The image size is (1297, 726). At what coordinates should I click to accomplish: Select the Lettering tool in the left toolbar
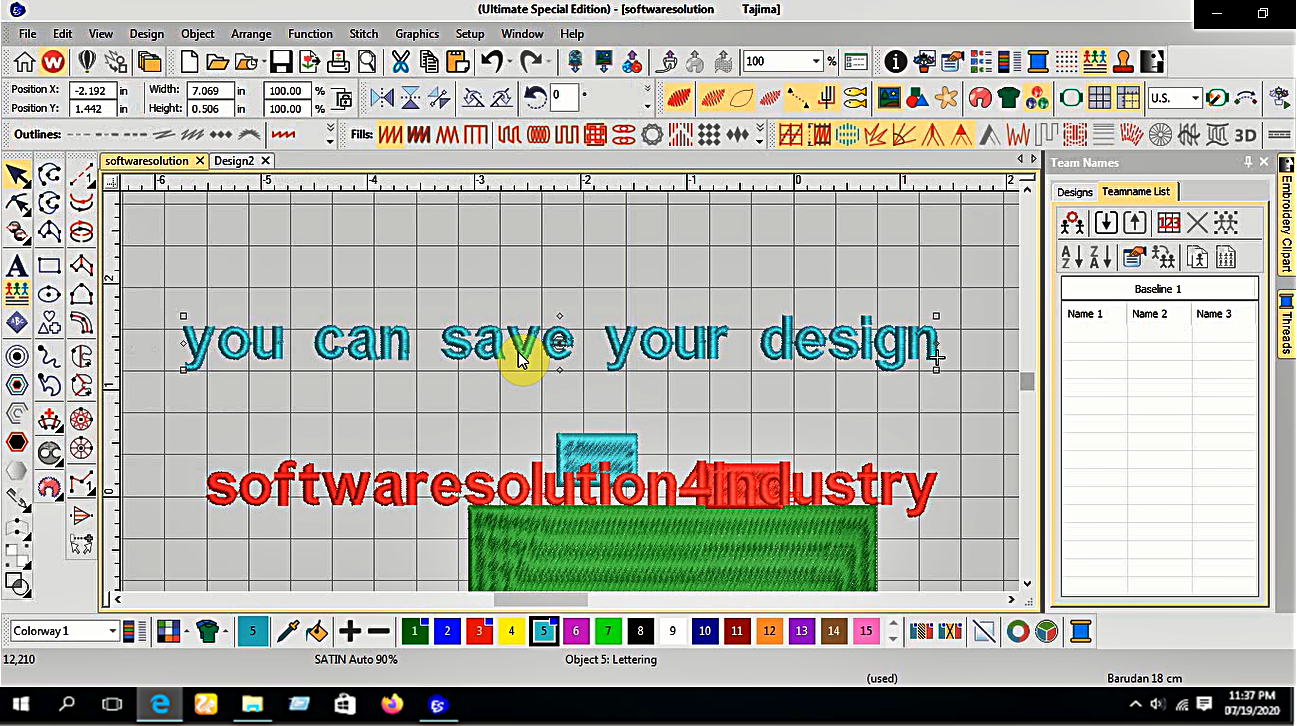pos(19,266)
